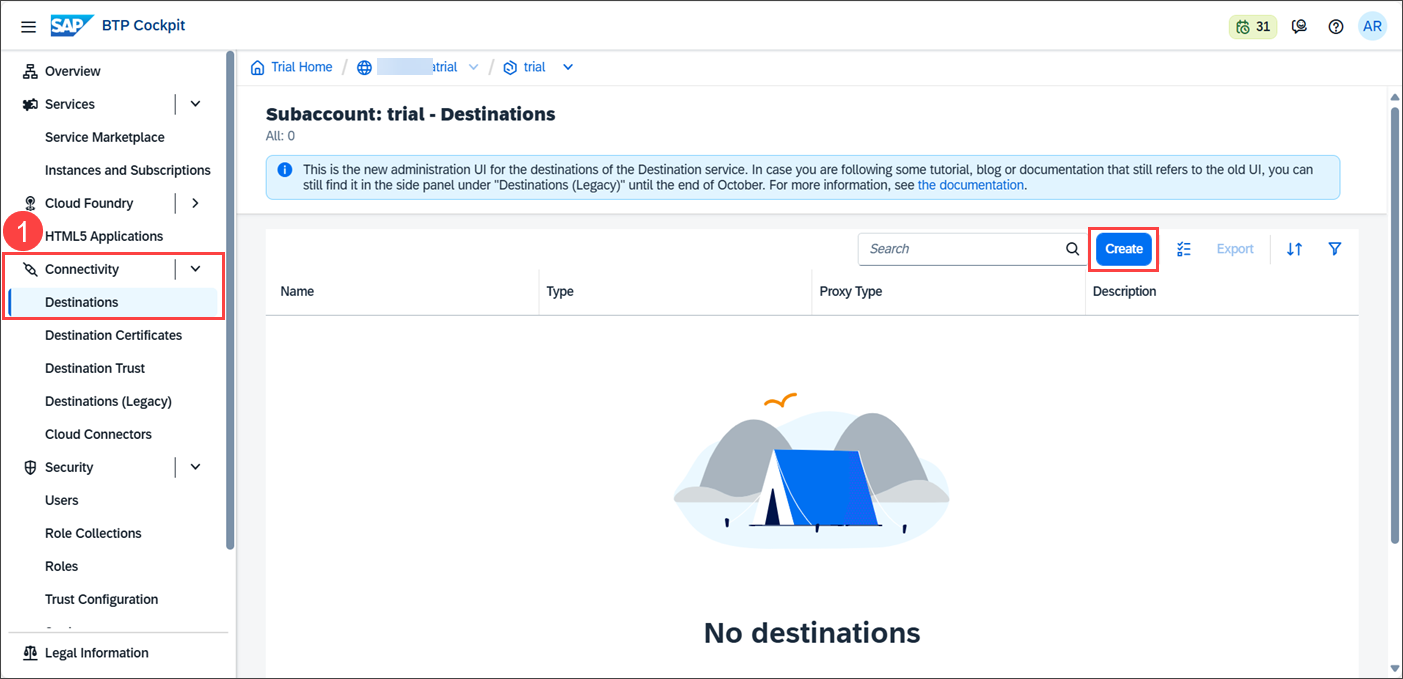Collapse the Connectivity section chevron
The width and height of the screenshot is (1403, 679).
pos(196,269)
